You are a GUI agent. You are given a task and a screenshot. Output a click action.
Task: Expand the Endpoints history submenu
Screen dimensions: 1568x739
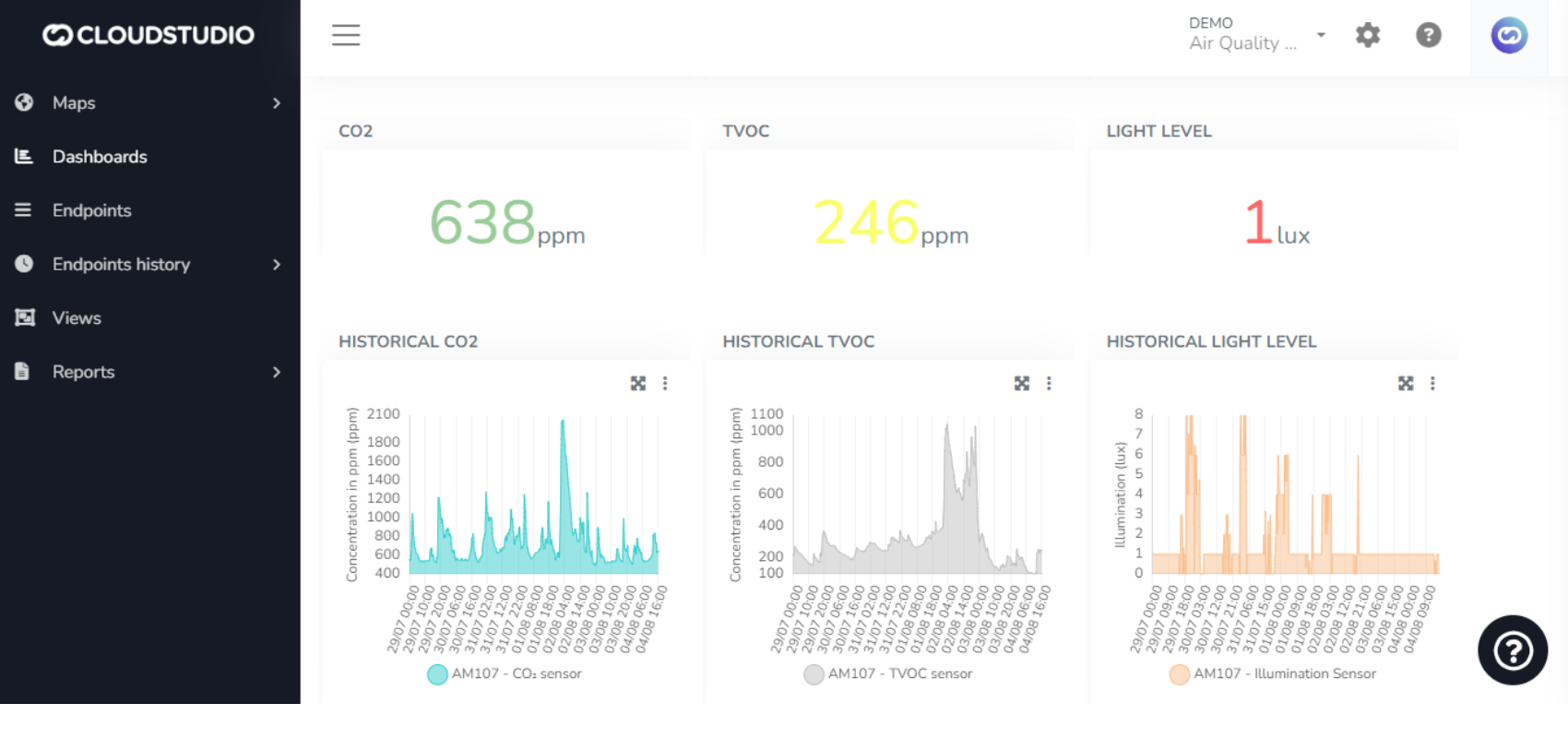click(276, 265)
